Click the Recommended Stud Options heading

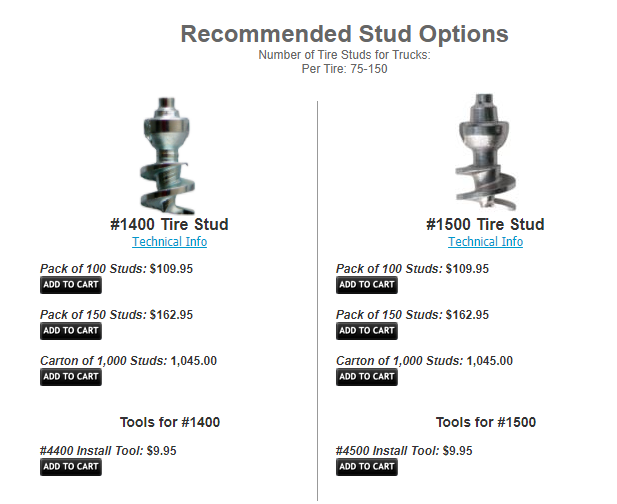pyautogui.click(x=344, y=33)
